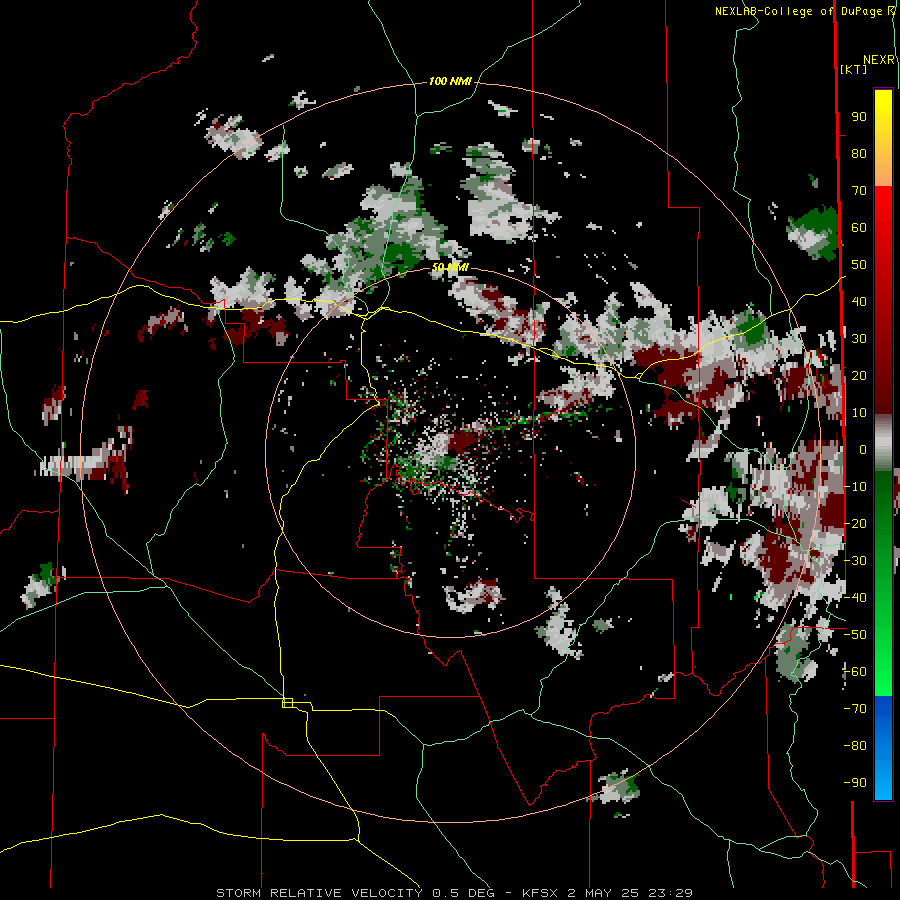
Task: Click the 80 value on the velocity scale
Action: 859,154
